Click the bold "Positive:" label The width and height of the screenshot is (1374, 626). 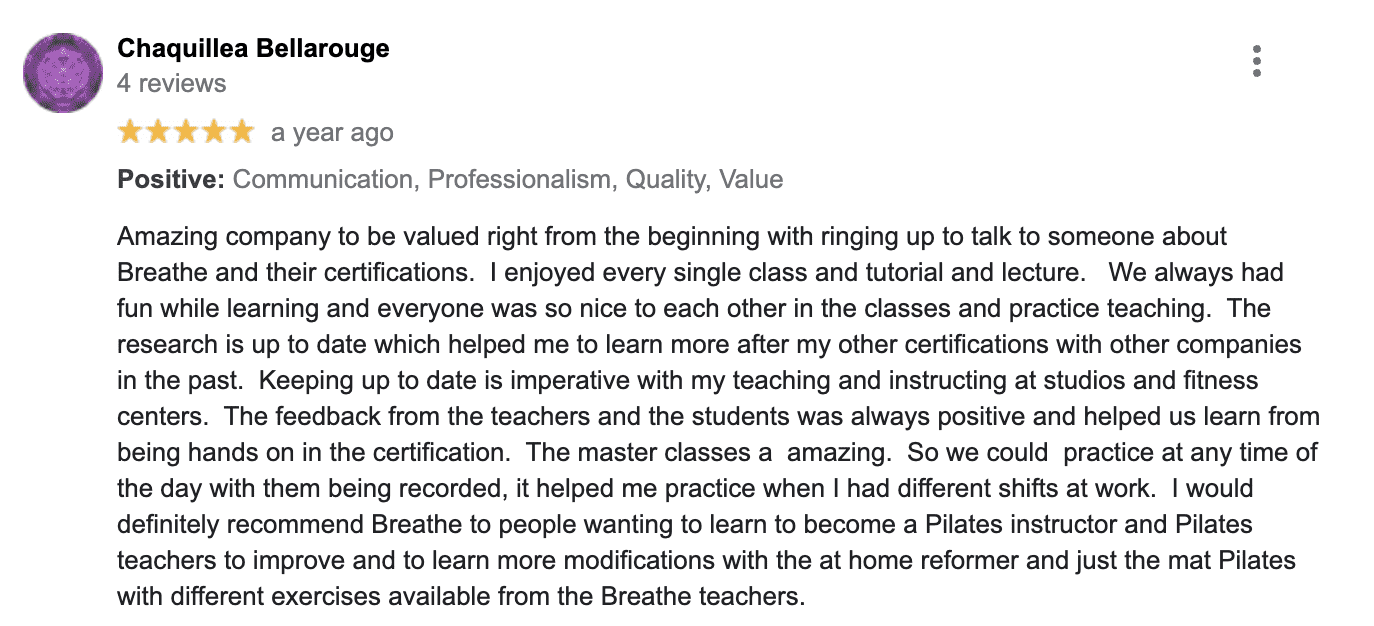coord(171,180)
